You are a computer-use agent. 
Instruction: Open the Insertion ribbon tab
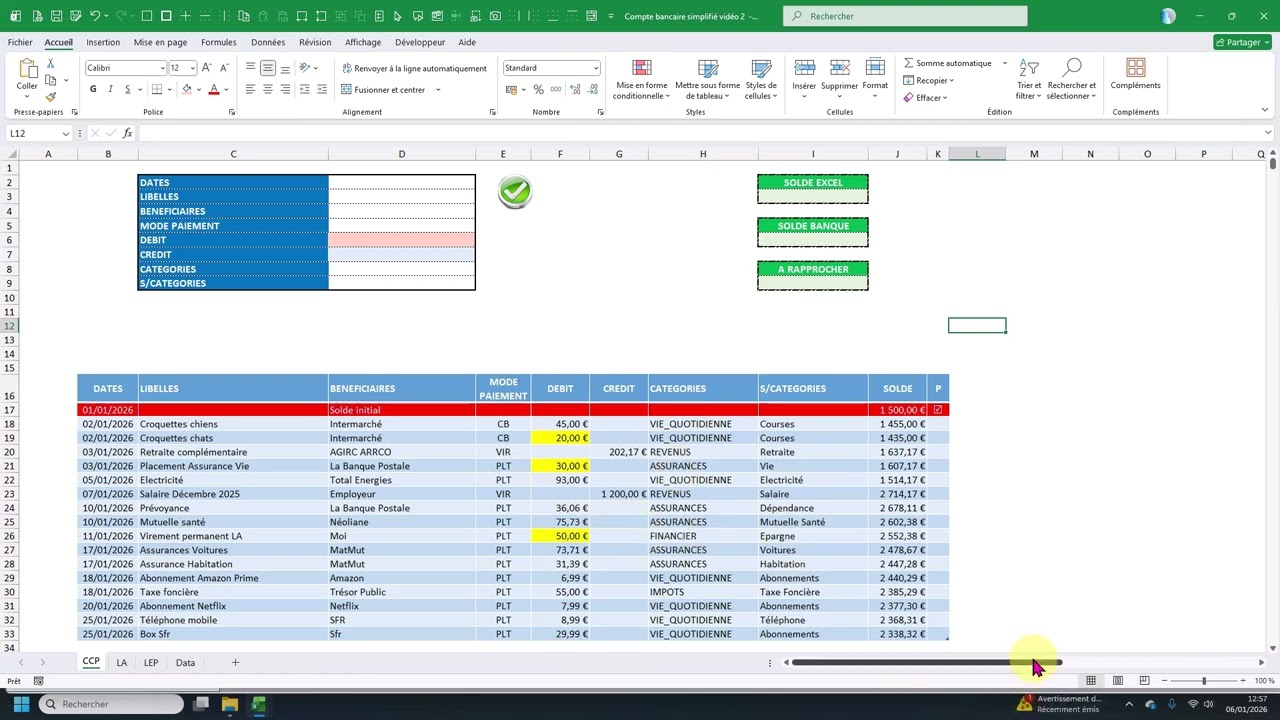[x=103, y=42]
